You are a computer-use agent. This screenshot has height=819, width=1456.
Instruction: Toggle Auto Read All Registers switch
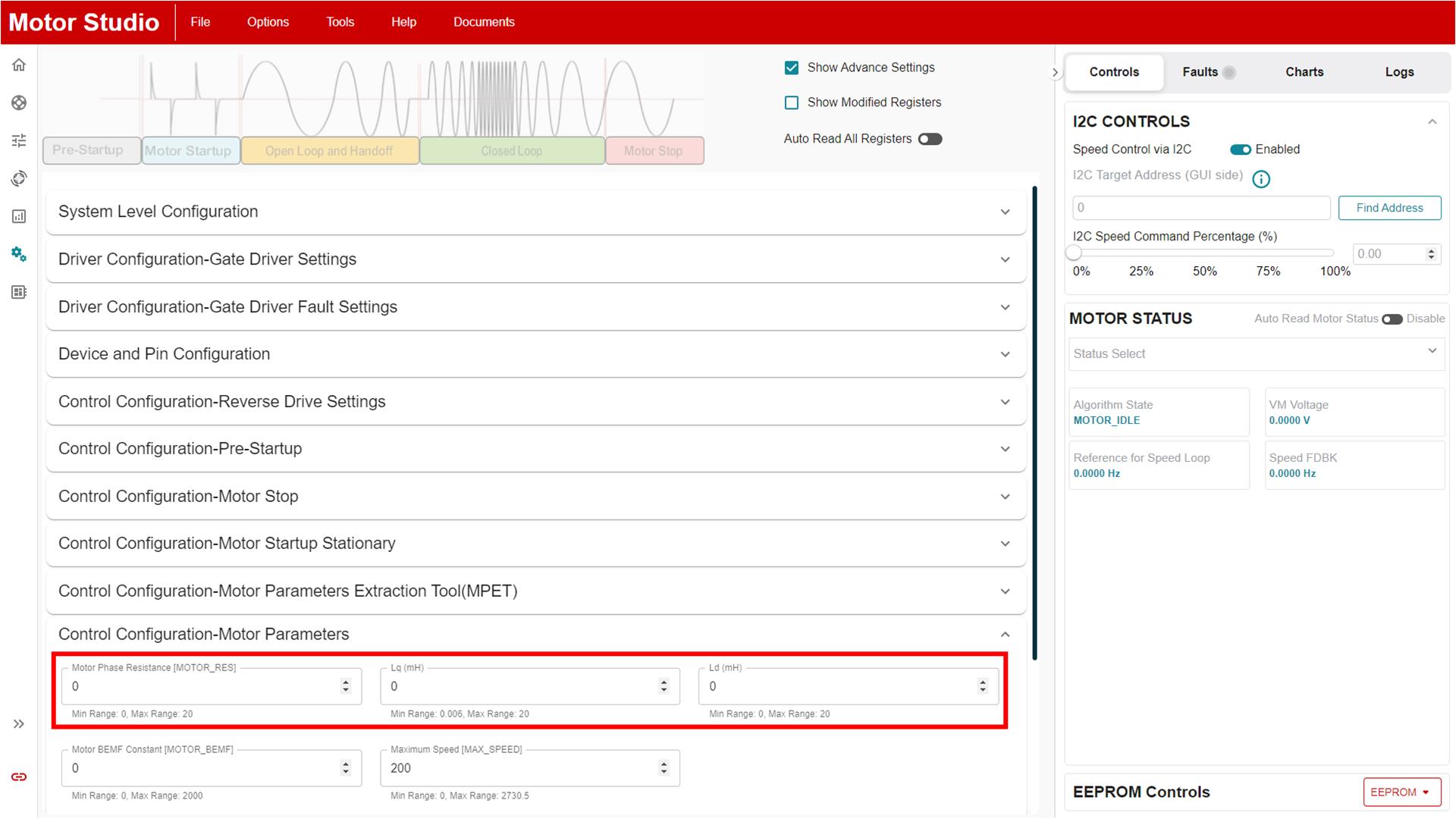930,139
